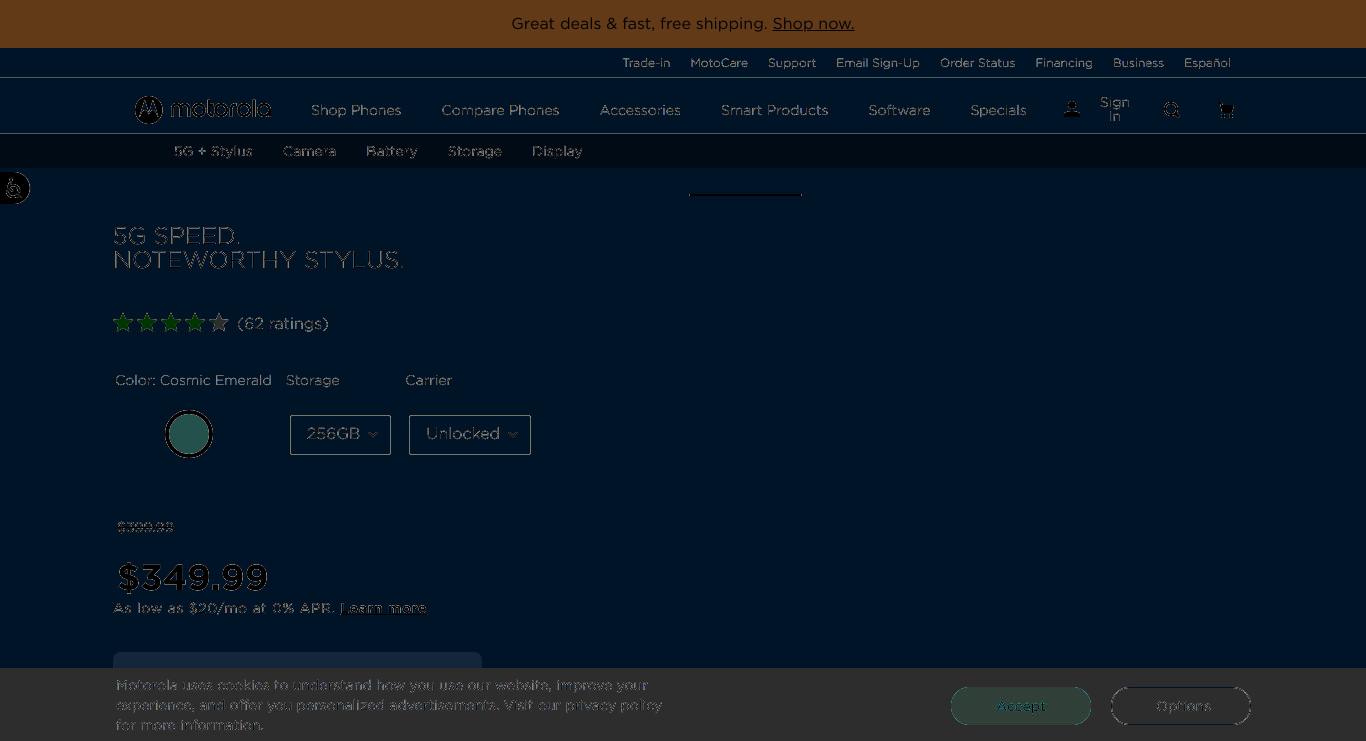Jump to the Display section
This screenshot has height=741, width=1366.
pyautogui.click(x=557, y=151)
